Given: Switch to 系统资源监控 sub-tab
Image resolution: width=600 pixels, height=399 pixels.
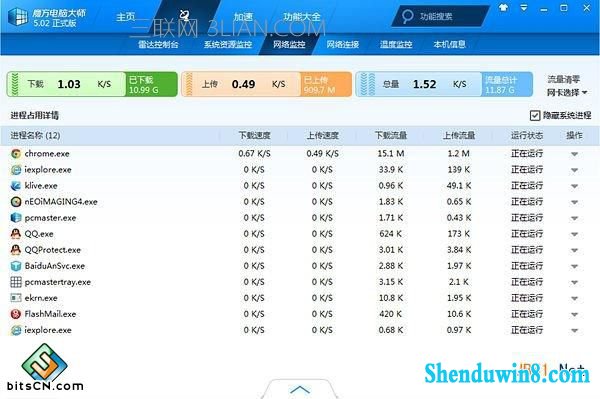Looking at the screenshot, I should 228,44.
